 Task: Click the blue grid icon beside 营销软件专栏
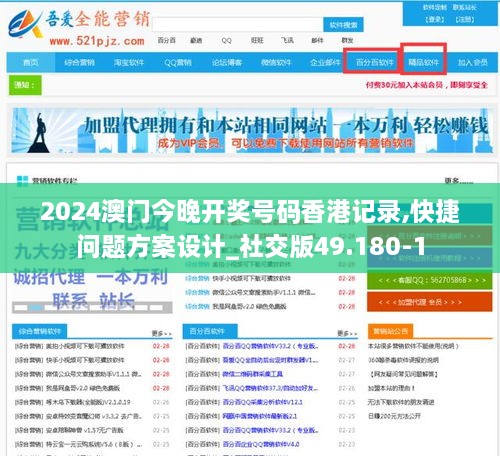point(22,181)
